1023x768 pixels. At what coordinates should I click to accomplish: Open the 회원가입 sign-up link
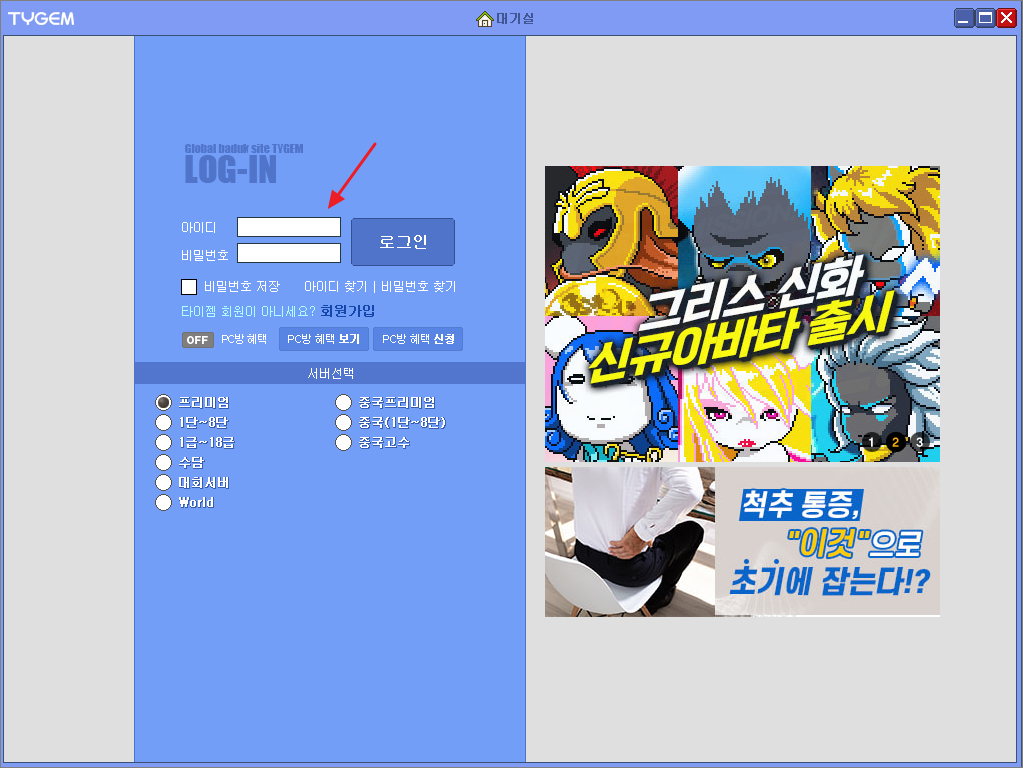tap(347, 311)
